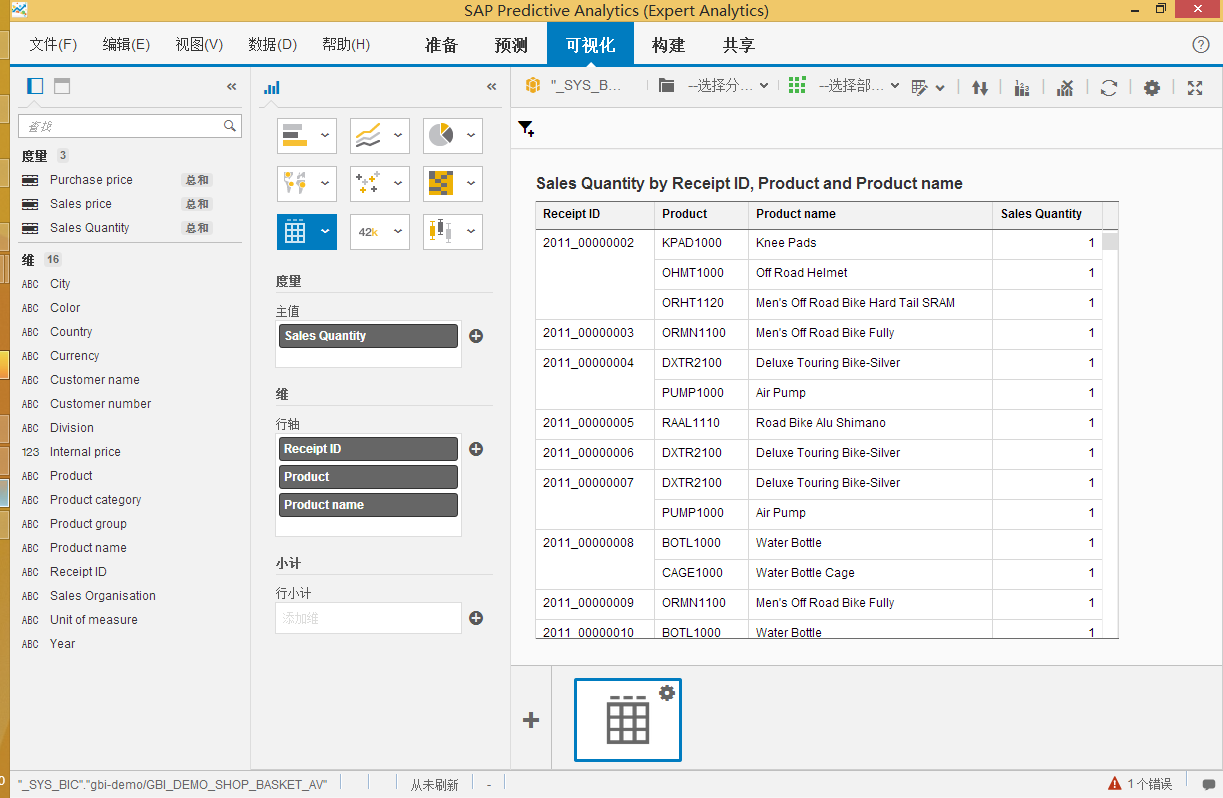1223x798 pixels.
Task: Click the Sales Quantity column header
Action: (x=1047, y=214)
